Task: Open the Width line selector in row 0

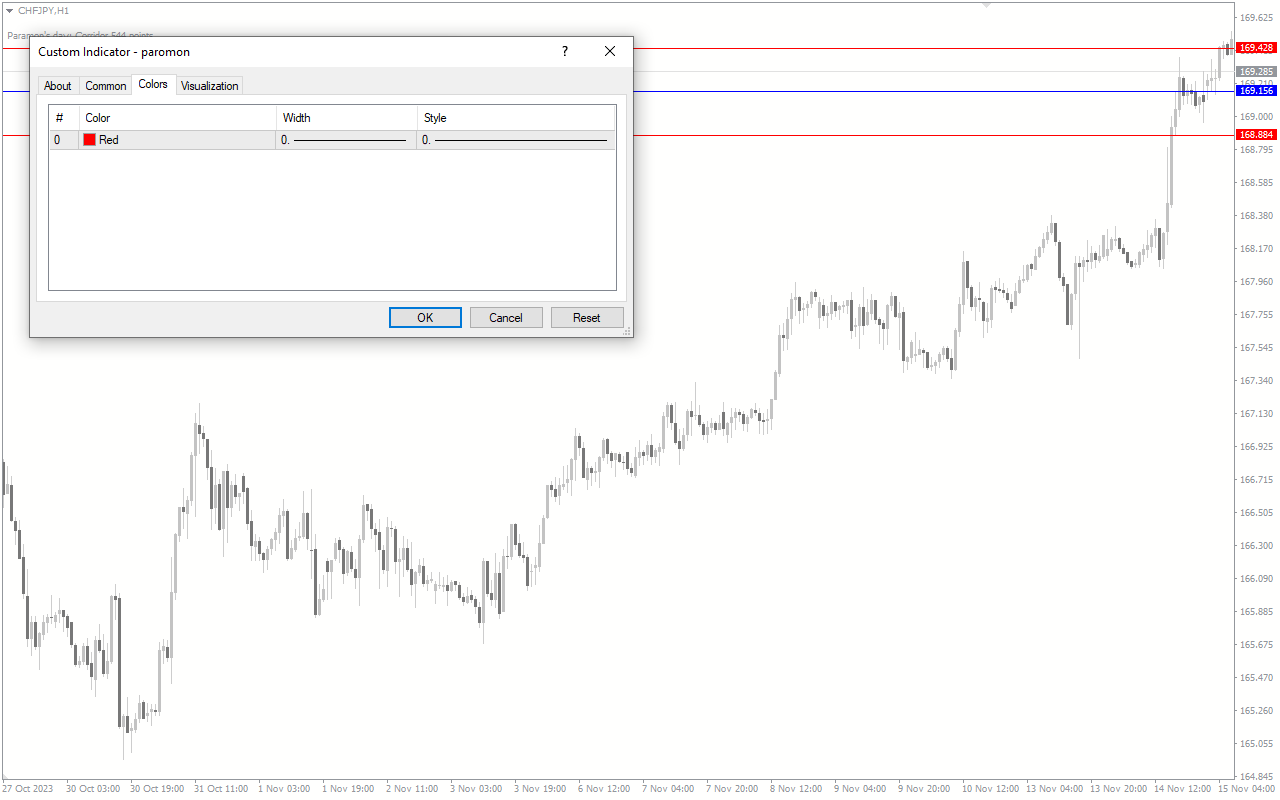Action: [x=347, y=140]
